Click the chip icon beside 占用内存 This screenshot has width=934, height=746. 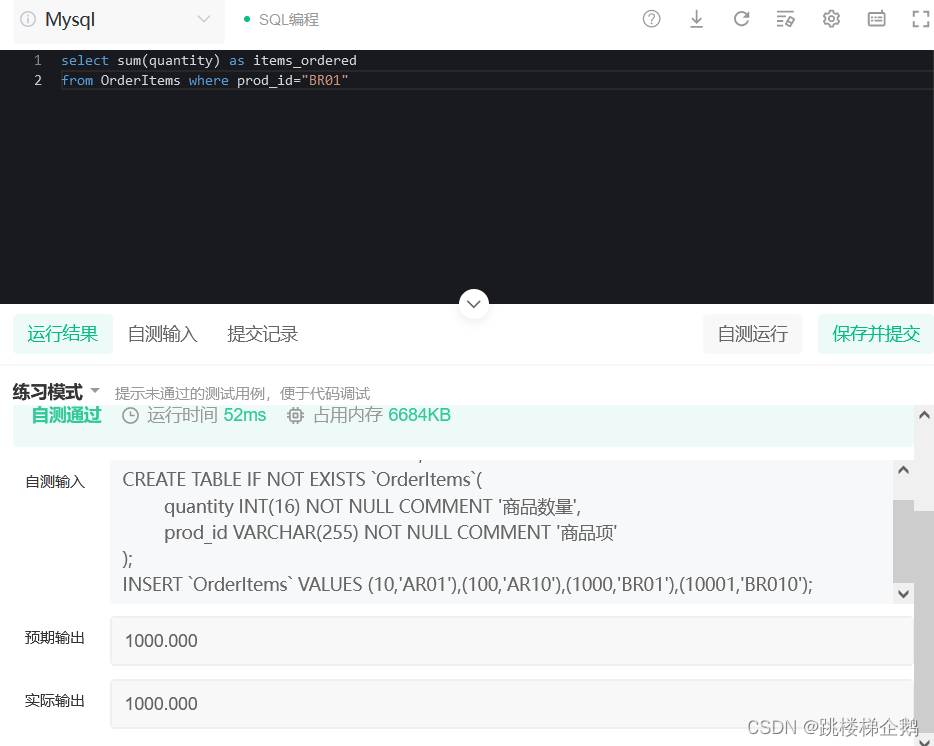point(295,415)
